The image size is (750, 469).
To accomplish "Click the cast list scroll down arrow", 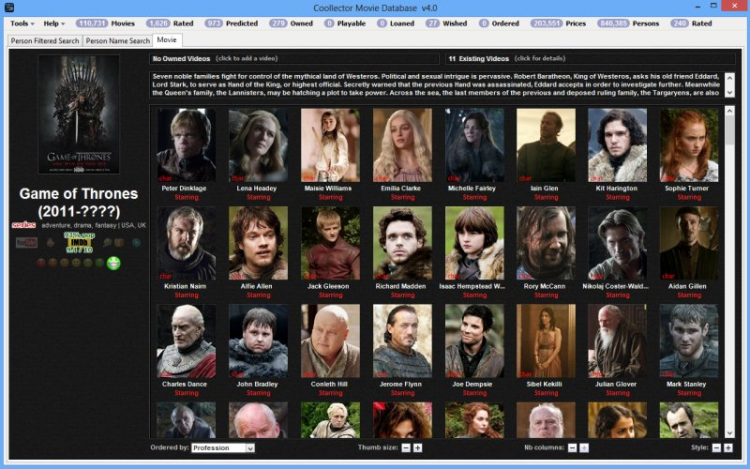I will tap(729, 433).
